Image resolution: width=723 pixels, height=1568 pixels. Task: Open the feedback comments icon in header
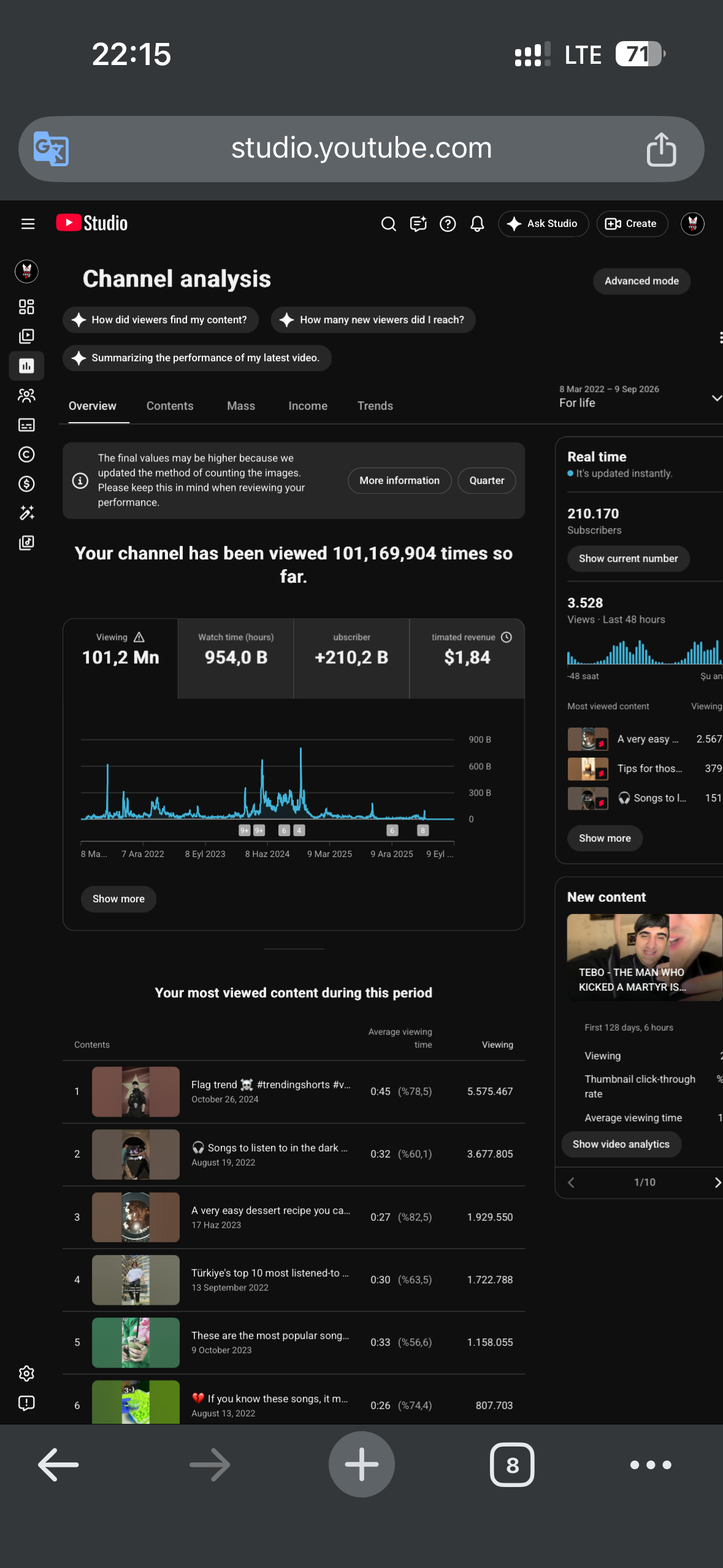click(x=418, y=224)
